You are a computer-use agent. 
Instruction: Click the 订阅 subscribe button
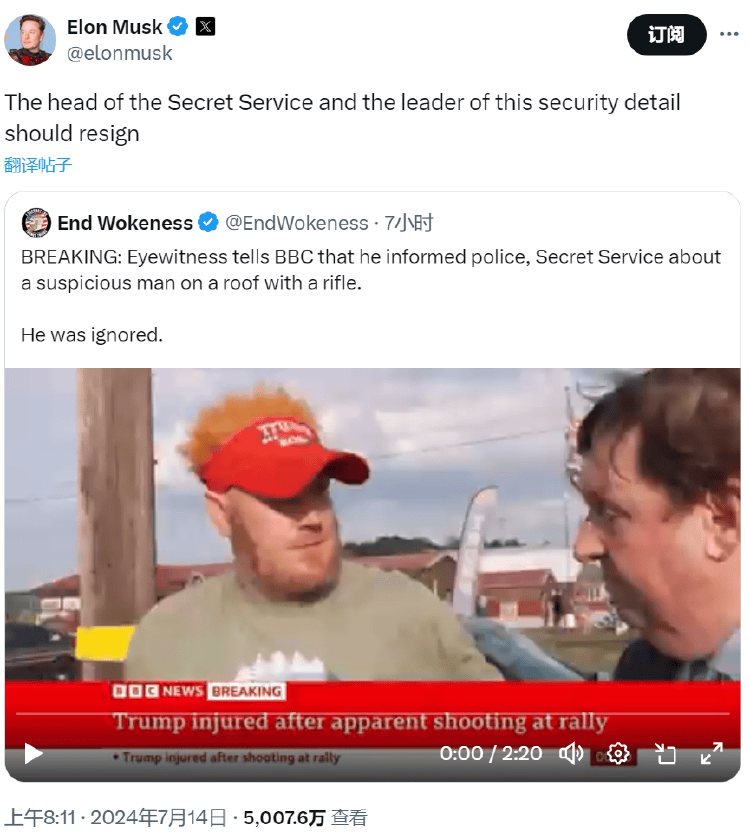(x=667, y=35)
